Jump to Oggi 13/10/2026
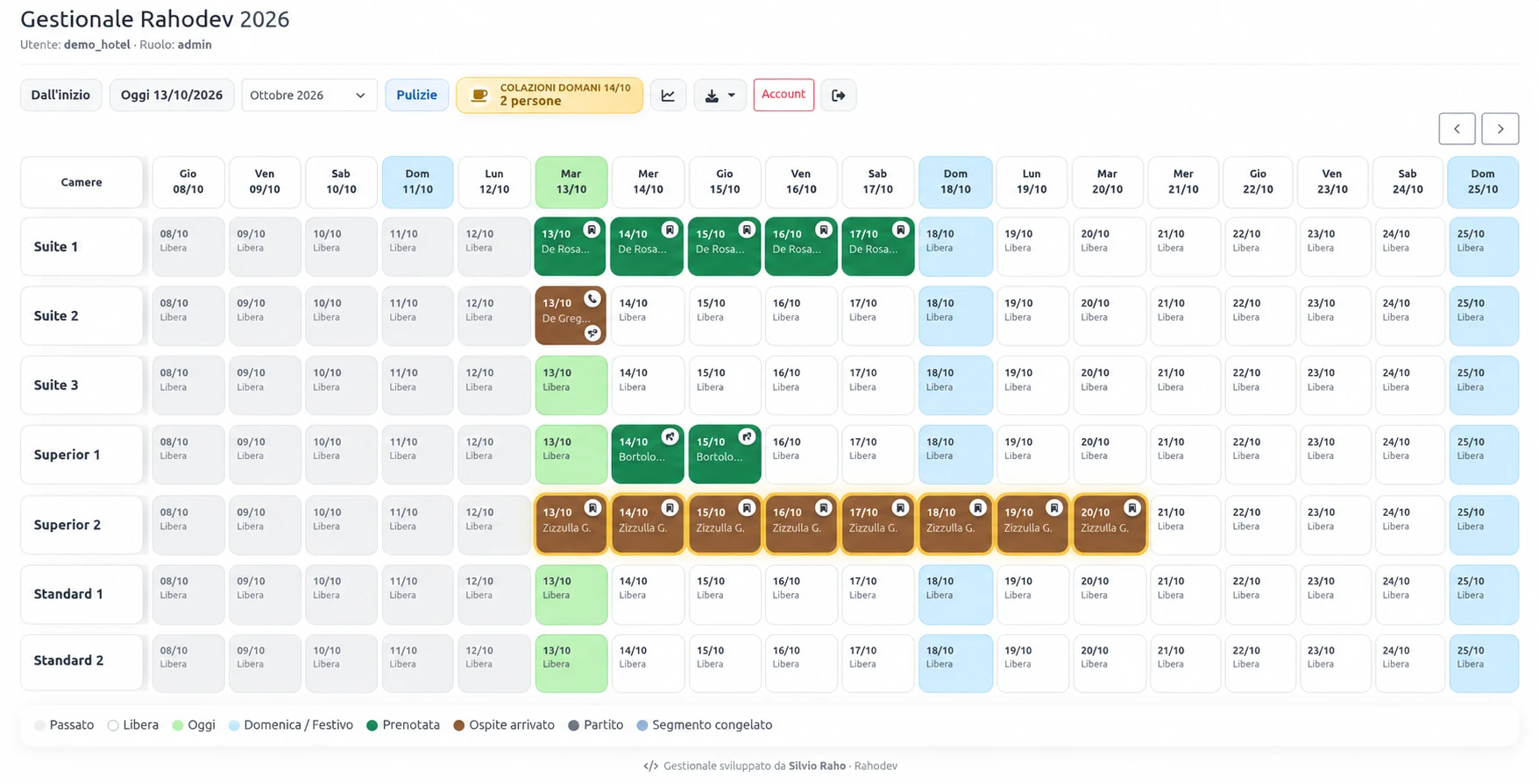The image size is (1539, 784). coord(172,95)
